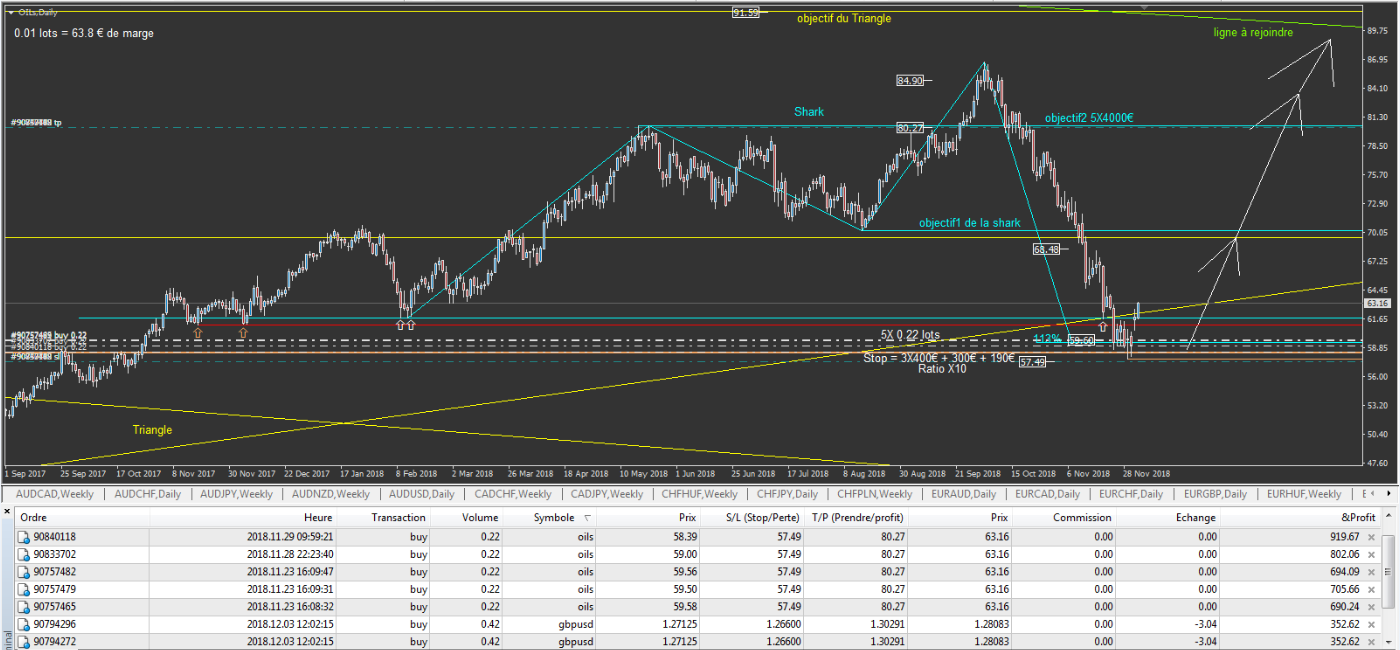Screen dimensions: 1400x650
Task: Select the orange arrow marker under 8 Nov 2017
Action: 197,331
